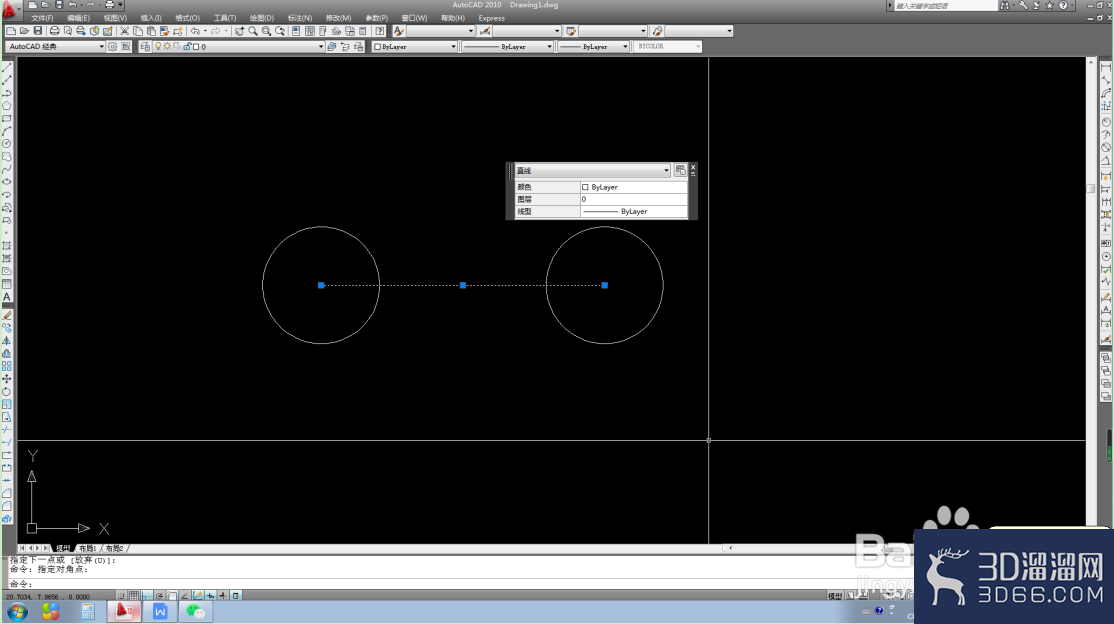Click the keyword search field in the title bar

coord(945,6)
